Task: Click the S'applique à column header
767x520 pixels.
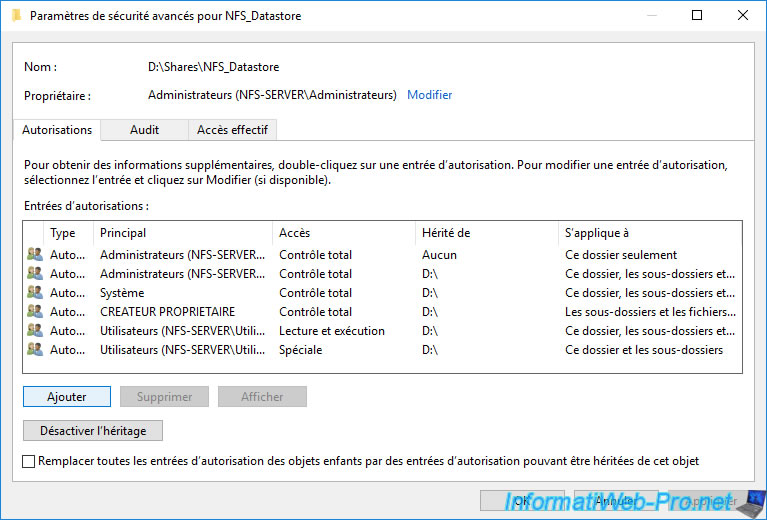Action: [648, 233]
